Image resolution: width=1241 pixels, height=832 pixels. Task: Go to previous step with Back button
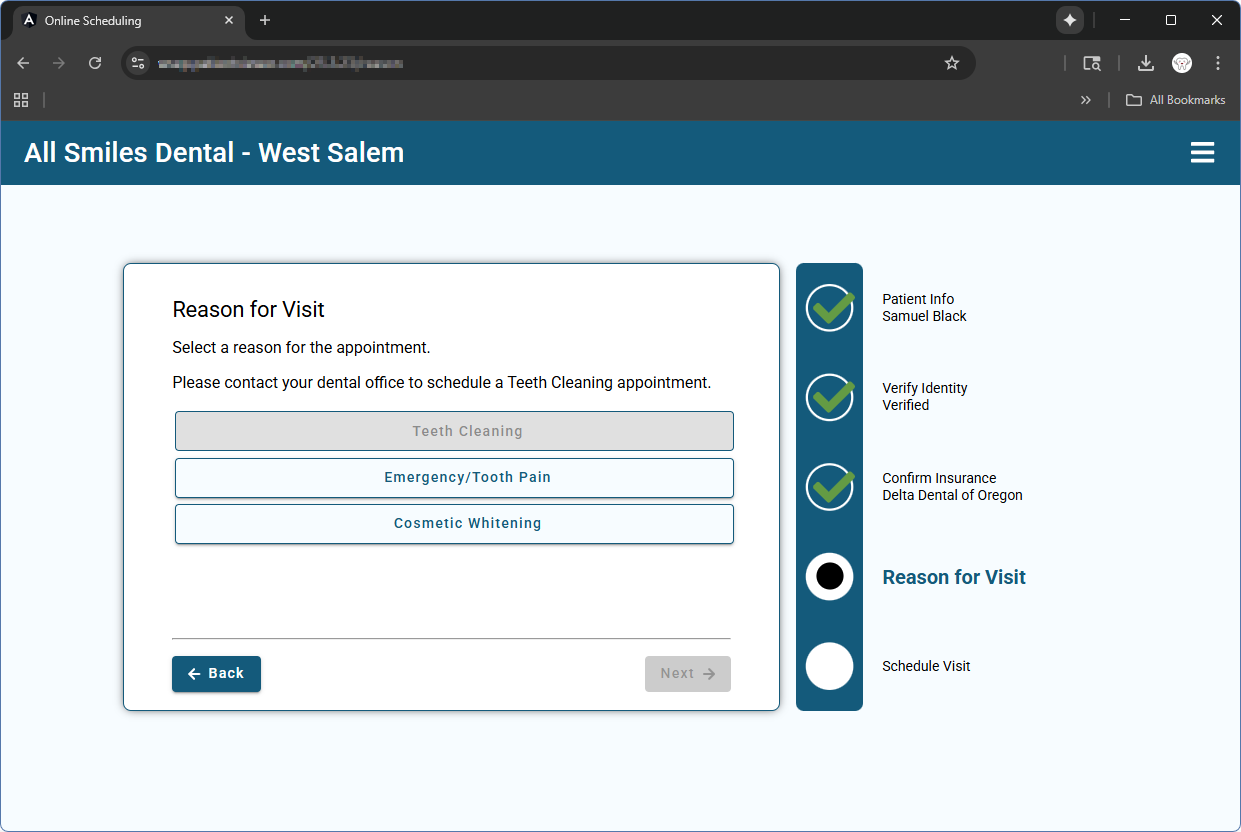[216, 674]
